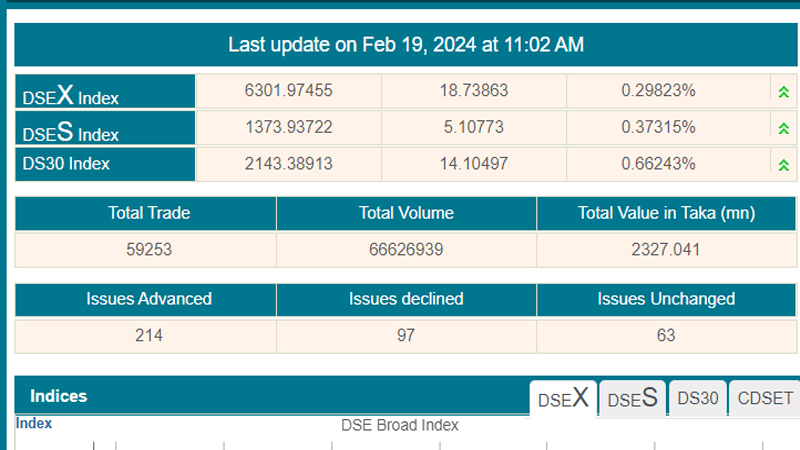Click the DS30 percentage change 0.66243%
This screenshot has height=450, width=800.
coord(658,163)
